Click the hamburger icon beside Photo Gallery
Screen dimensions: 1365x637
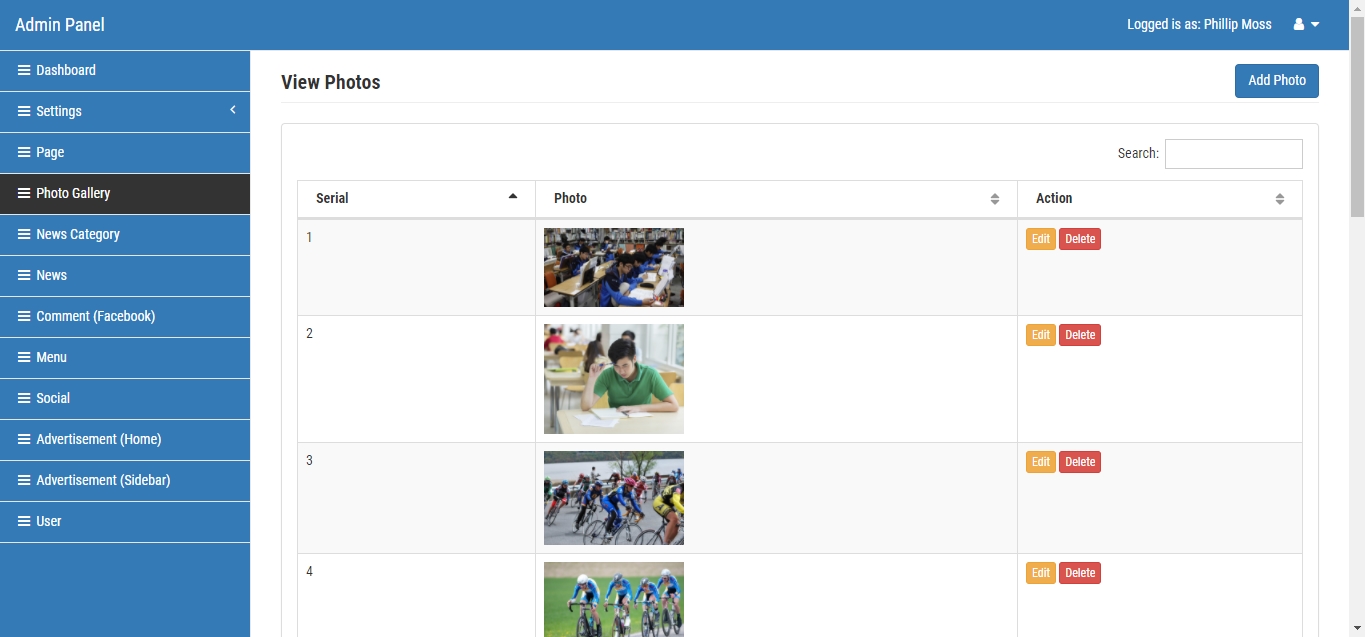(24, 193)
